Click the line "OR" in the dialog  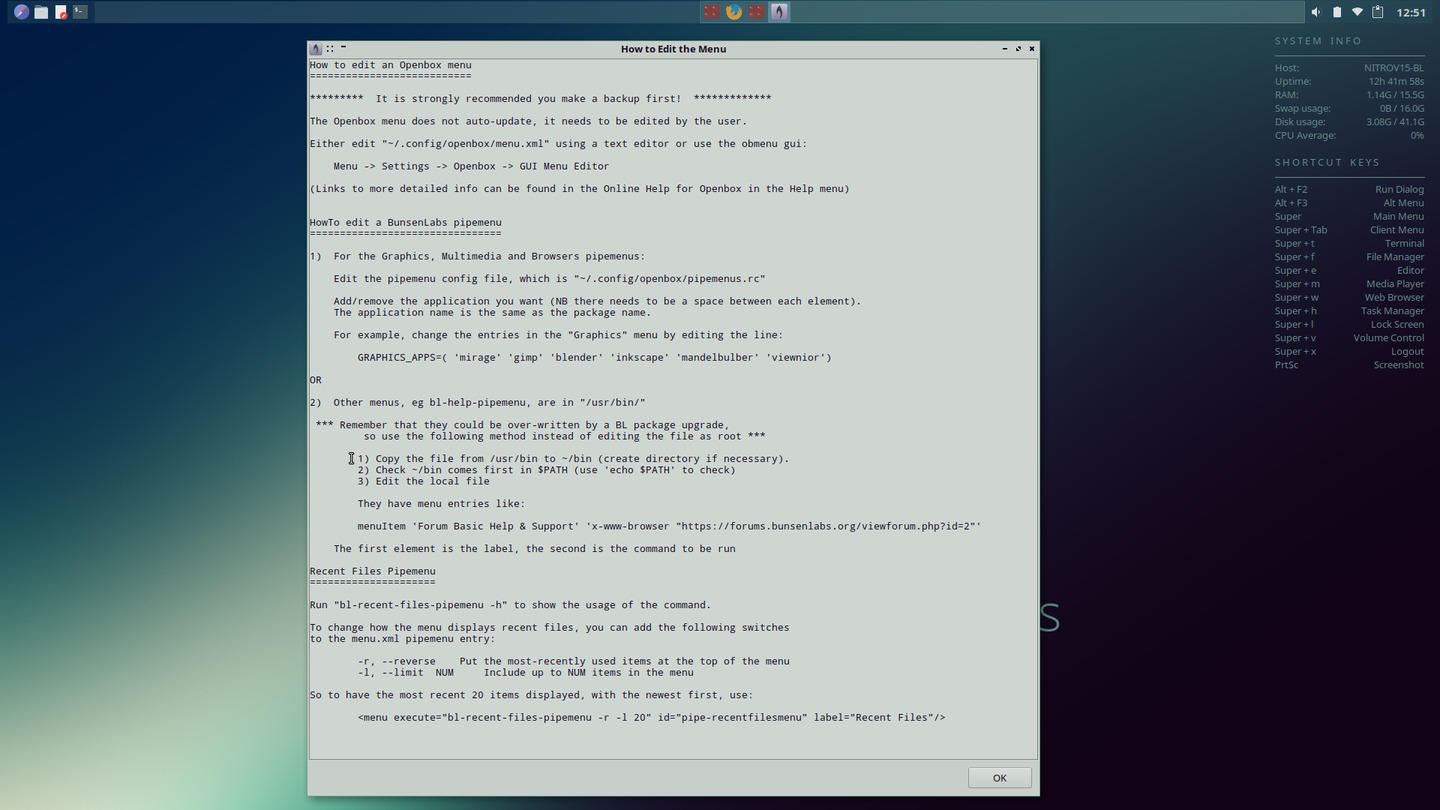[x=316, y=380]
